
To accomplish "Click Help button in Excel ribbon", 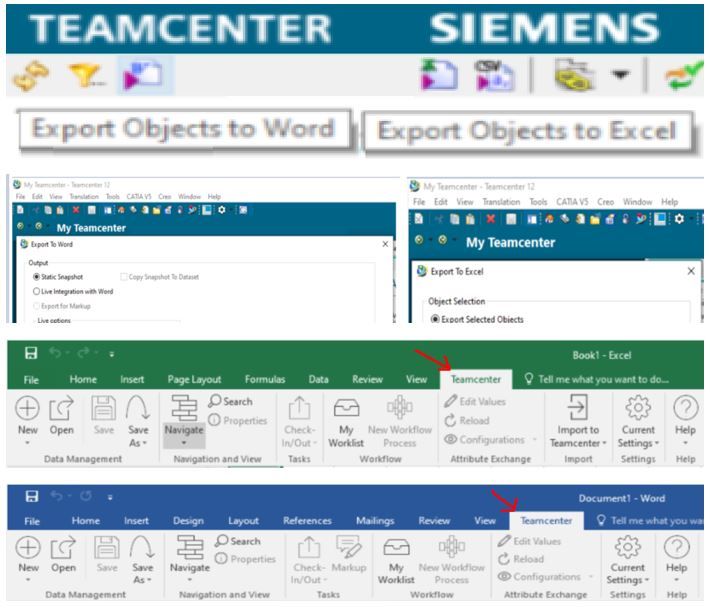I will 685,421.
